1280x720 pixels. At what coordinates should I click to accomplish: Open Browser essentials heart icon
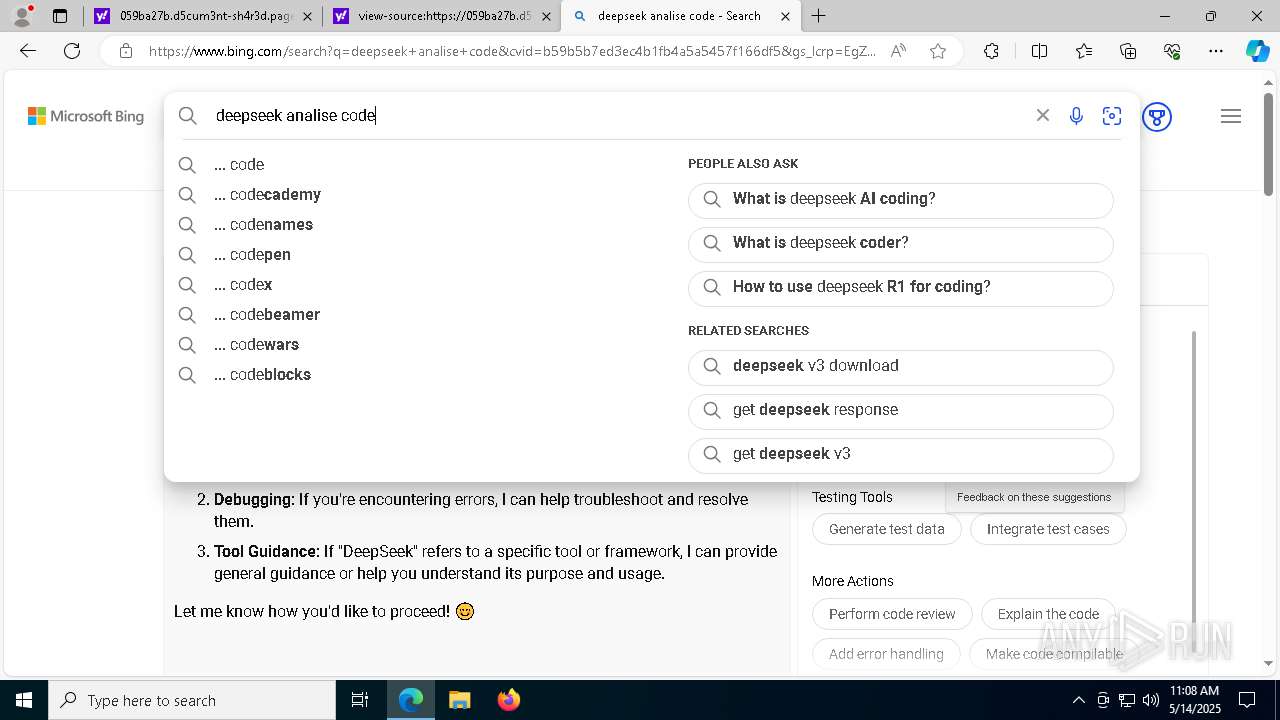click(x=1172, y=51)
